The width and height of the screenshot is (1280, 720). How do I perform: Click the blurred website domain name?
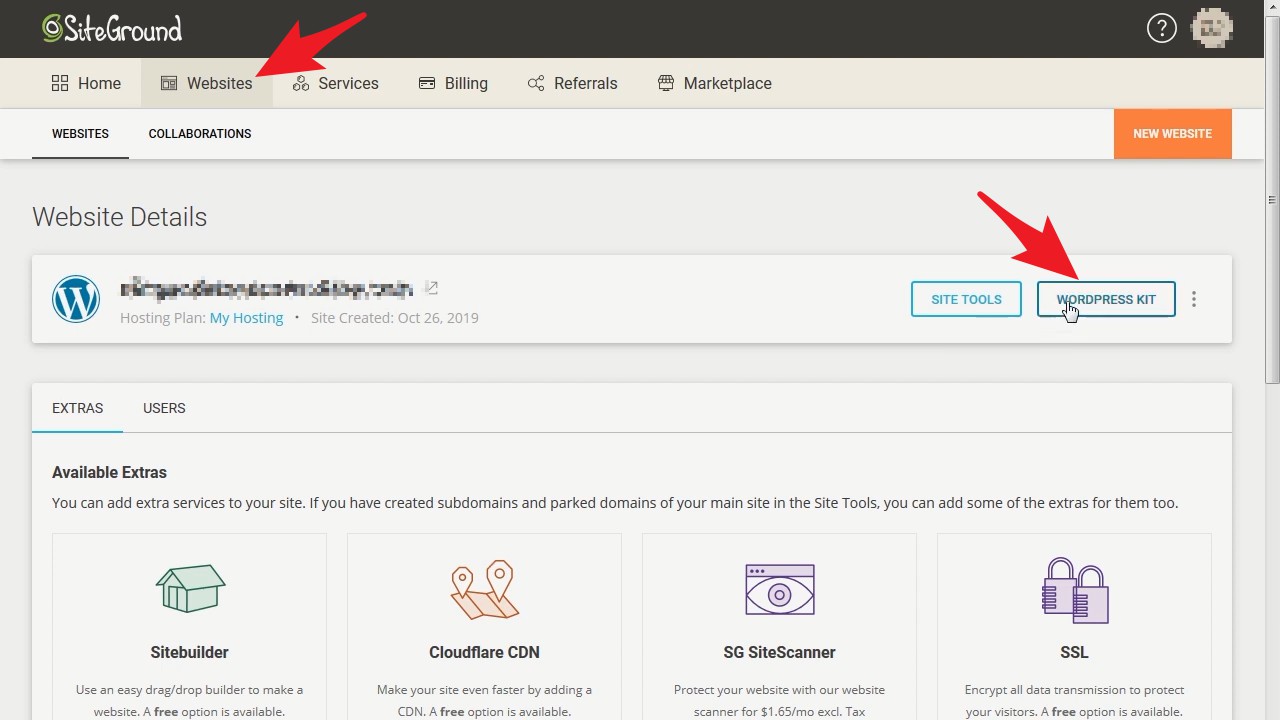click(x=266, y=289)
